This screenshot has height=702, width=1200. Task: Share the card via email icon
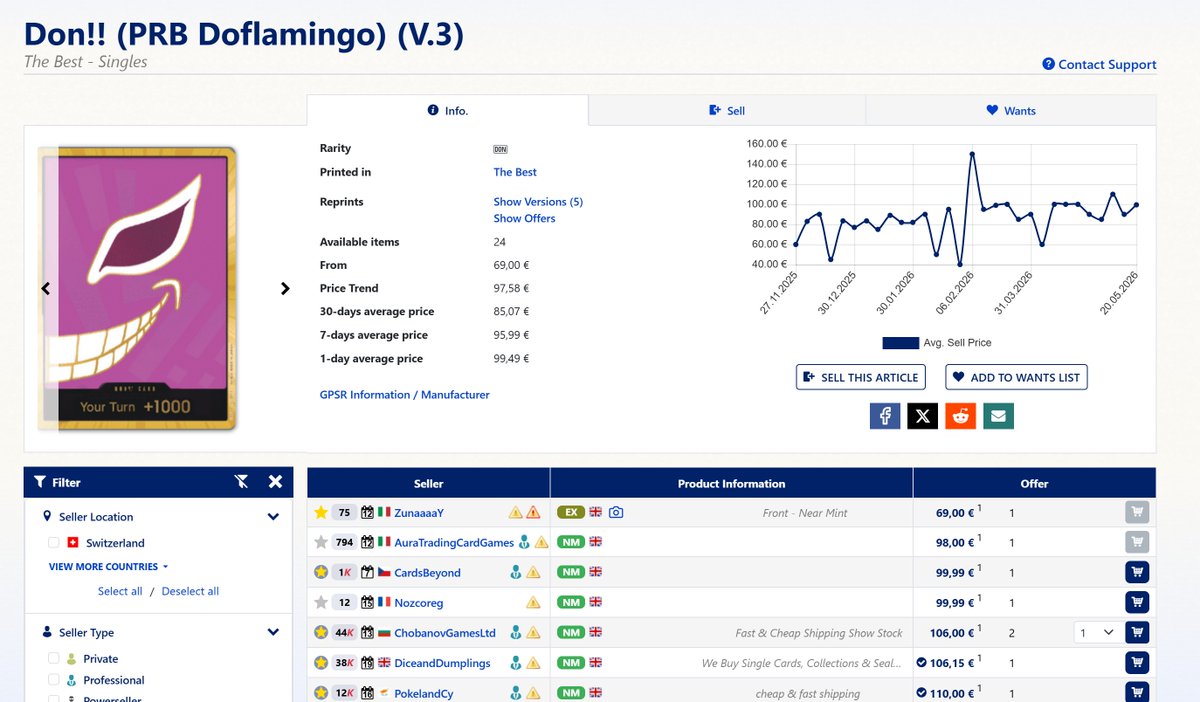pyautogui.click(x=998, y=415)
